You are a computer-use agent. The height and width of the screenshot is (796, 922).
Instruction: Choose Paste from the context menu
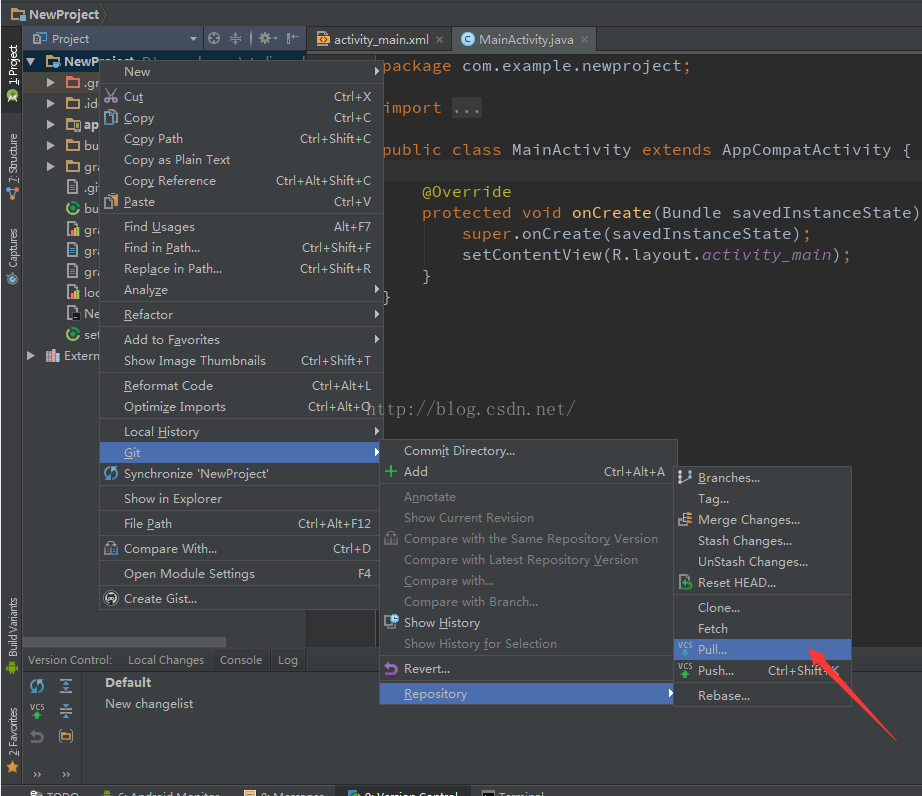tap(242, 202)
